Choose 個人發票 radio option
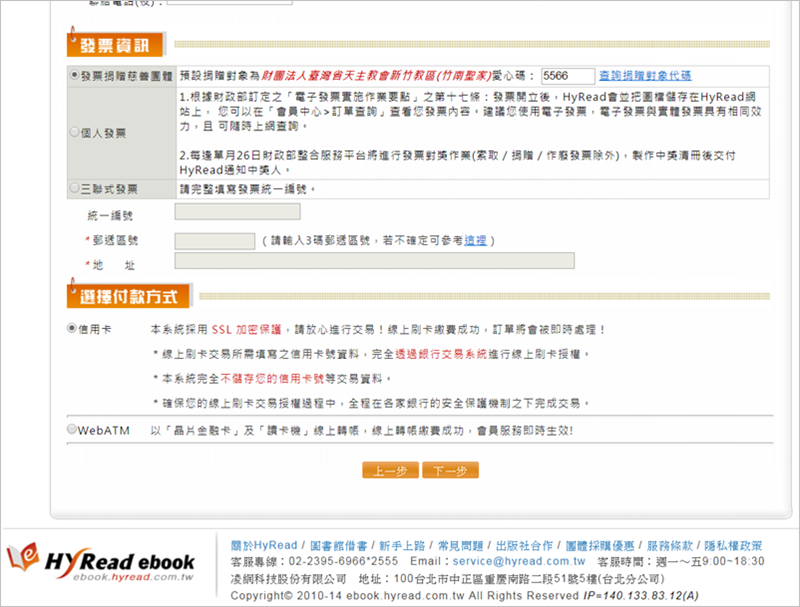The height and width of the screenshot is (607, 800). click(74, 132)
